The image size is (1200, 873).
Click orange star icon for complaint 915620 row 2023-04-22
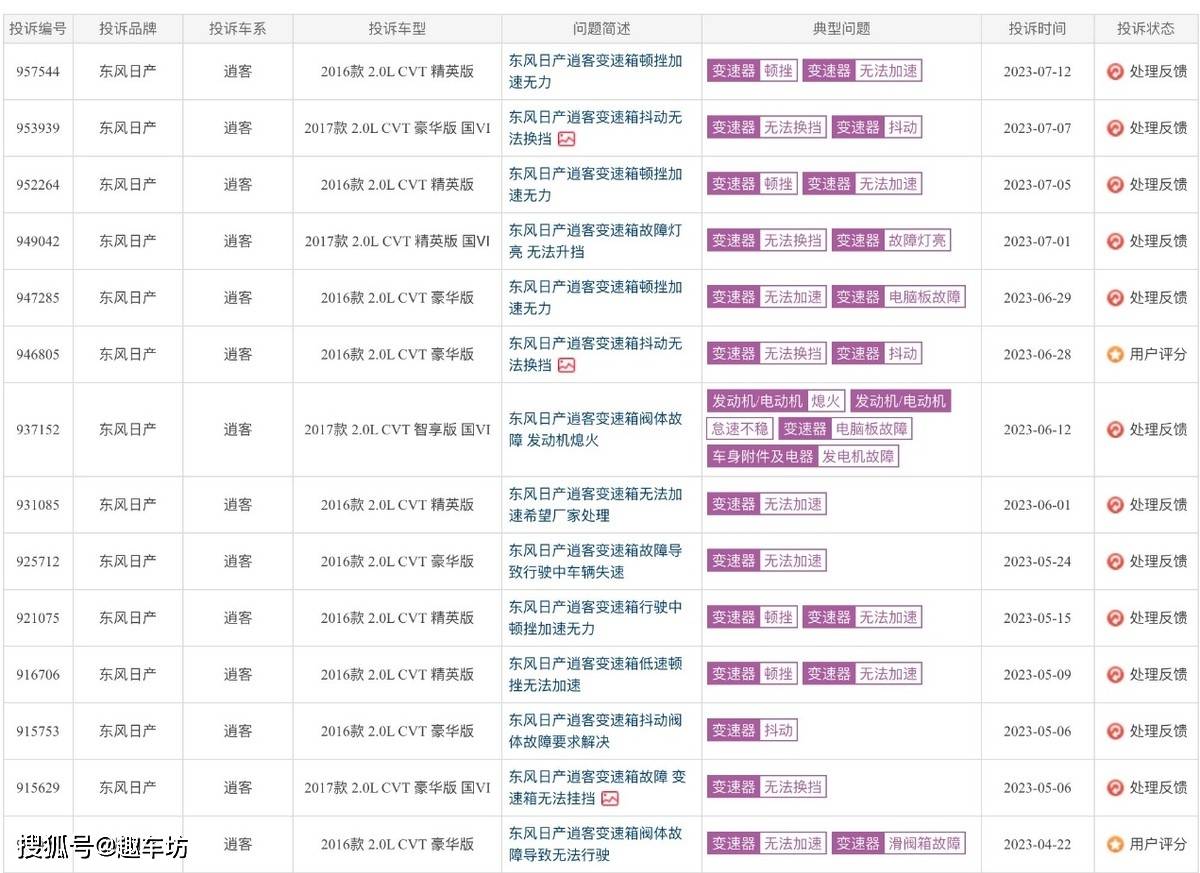point(1115,844)
